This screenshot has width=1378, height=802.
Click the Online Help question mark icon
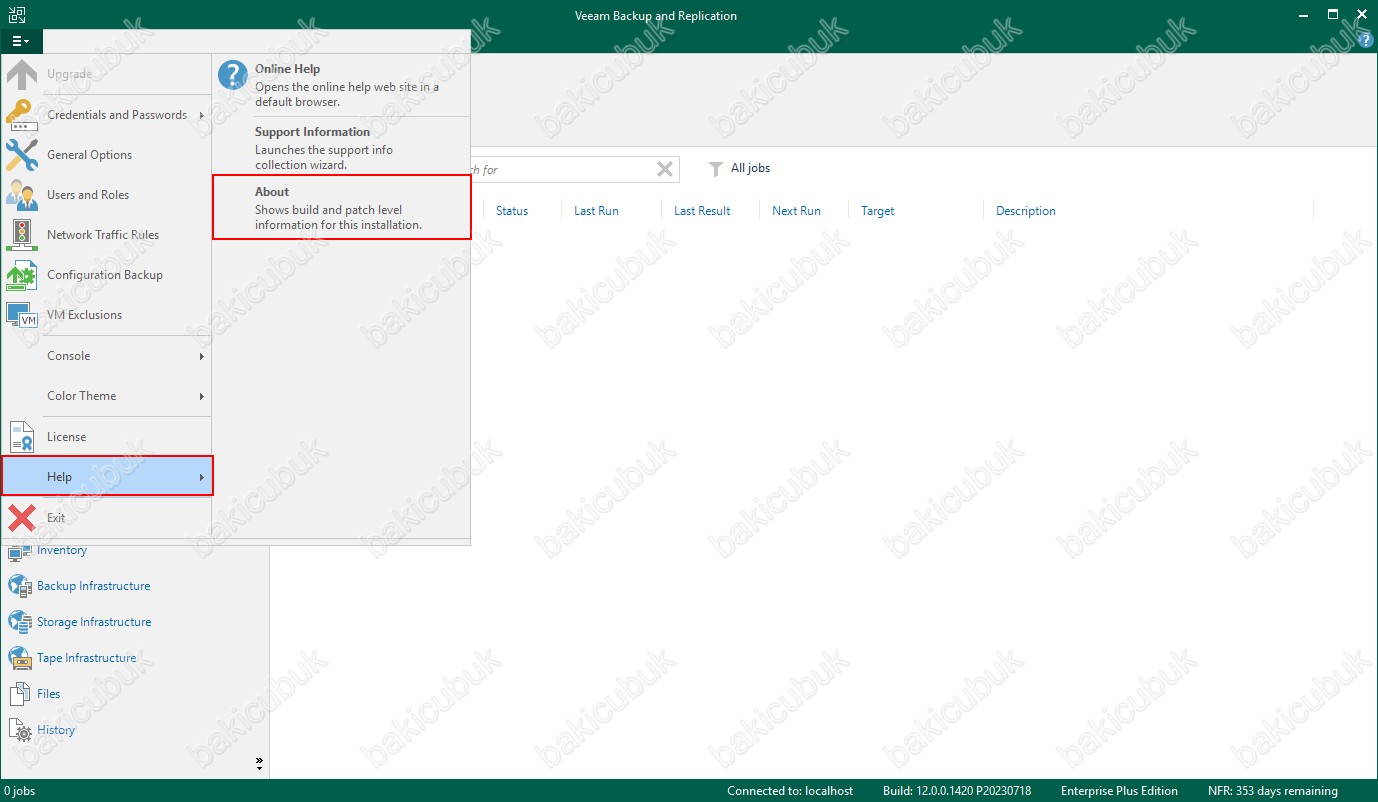(233, 76)
